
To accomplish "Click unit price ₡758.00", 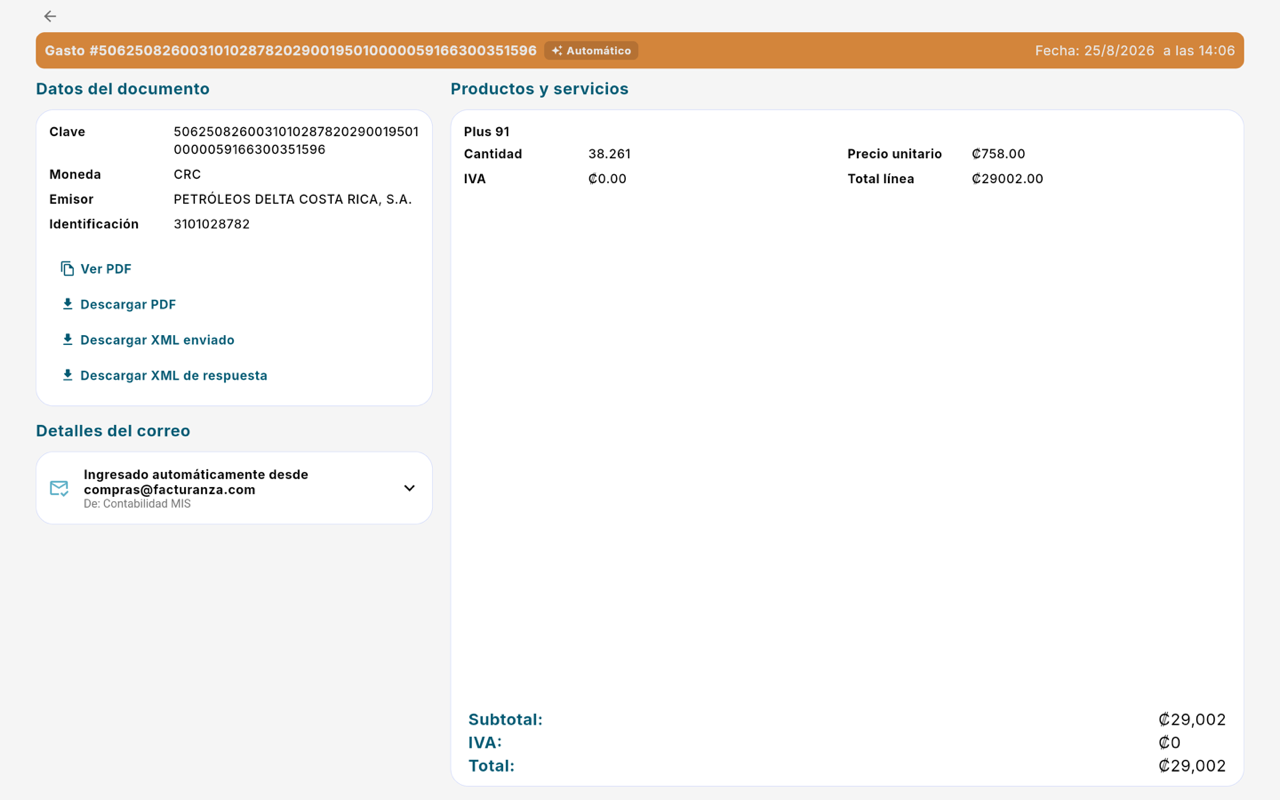I will [998, 154].
